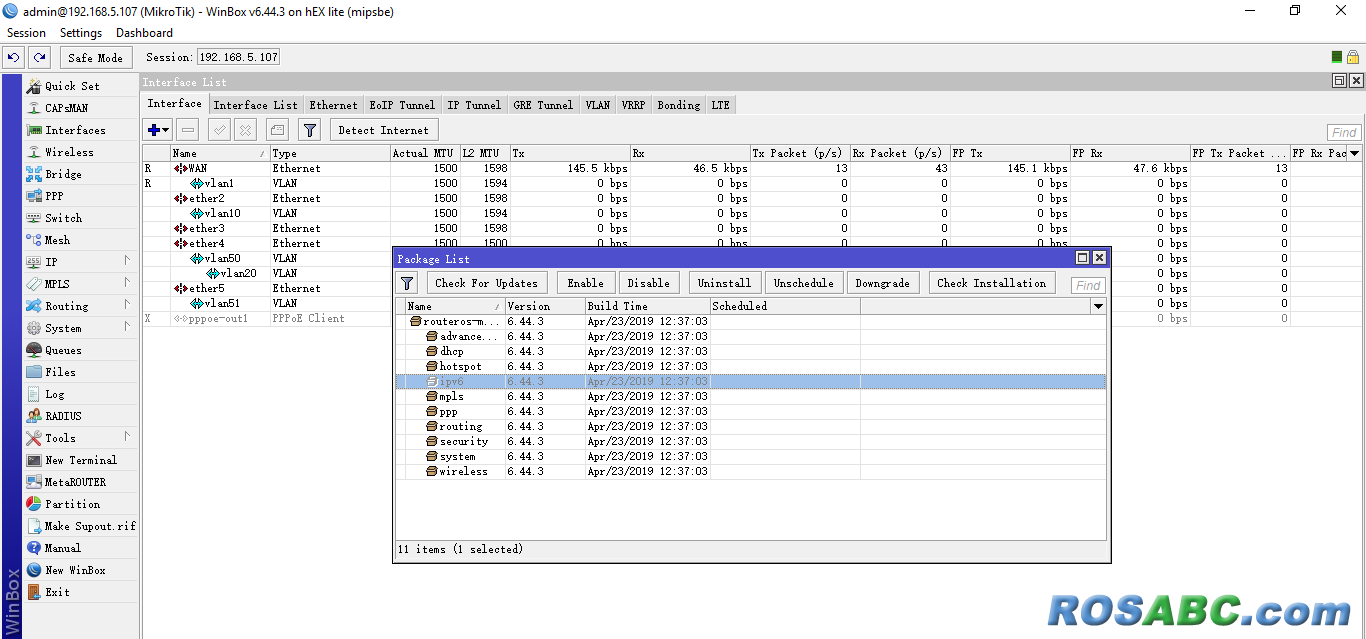Click the Check Installation button

[x=992, y=283]
